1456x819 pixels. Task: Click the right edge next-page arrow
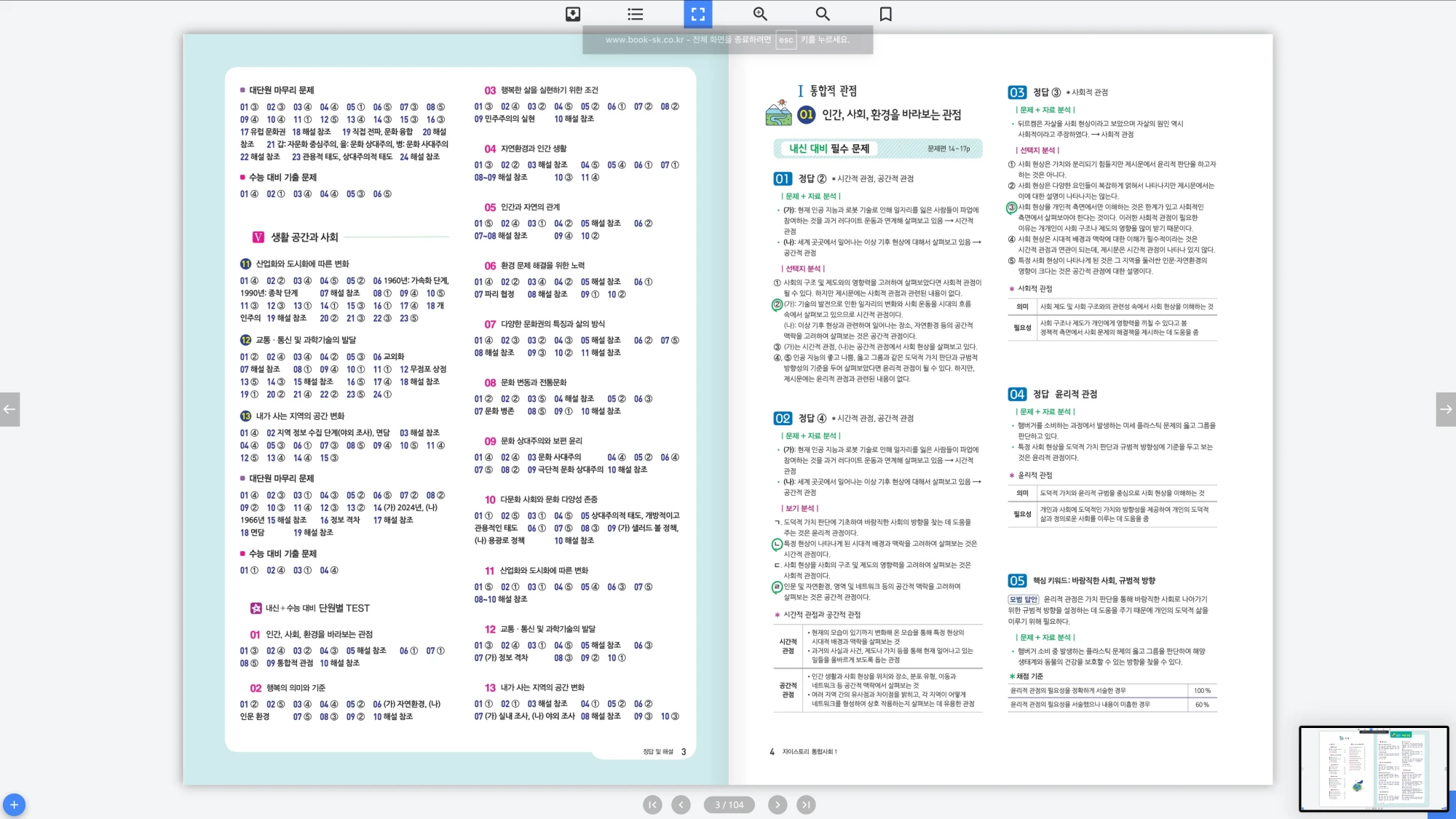(1446, 409)
